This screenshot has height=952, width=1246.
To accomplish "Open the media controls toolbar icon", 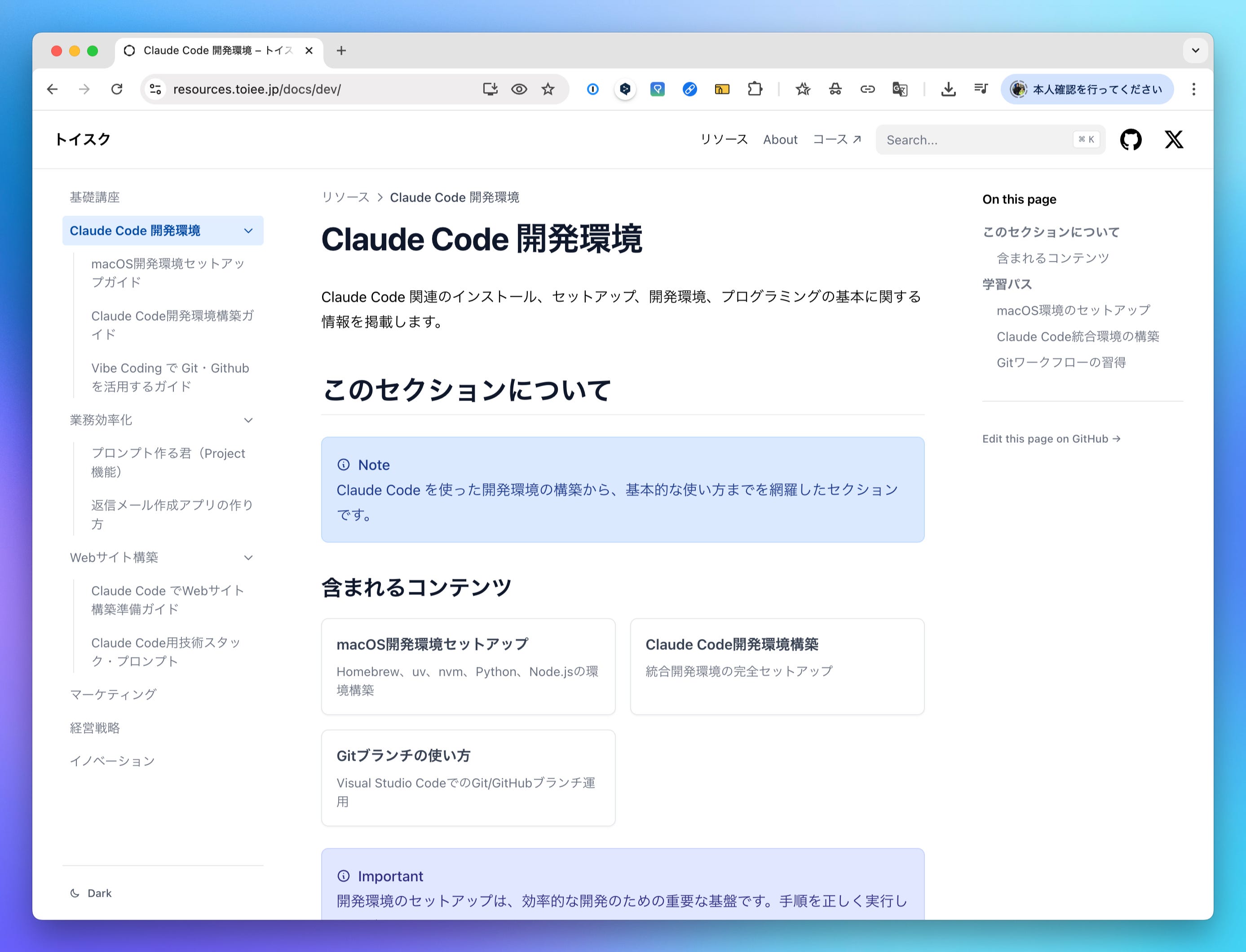I will pos(981,89).
